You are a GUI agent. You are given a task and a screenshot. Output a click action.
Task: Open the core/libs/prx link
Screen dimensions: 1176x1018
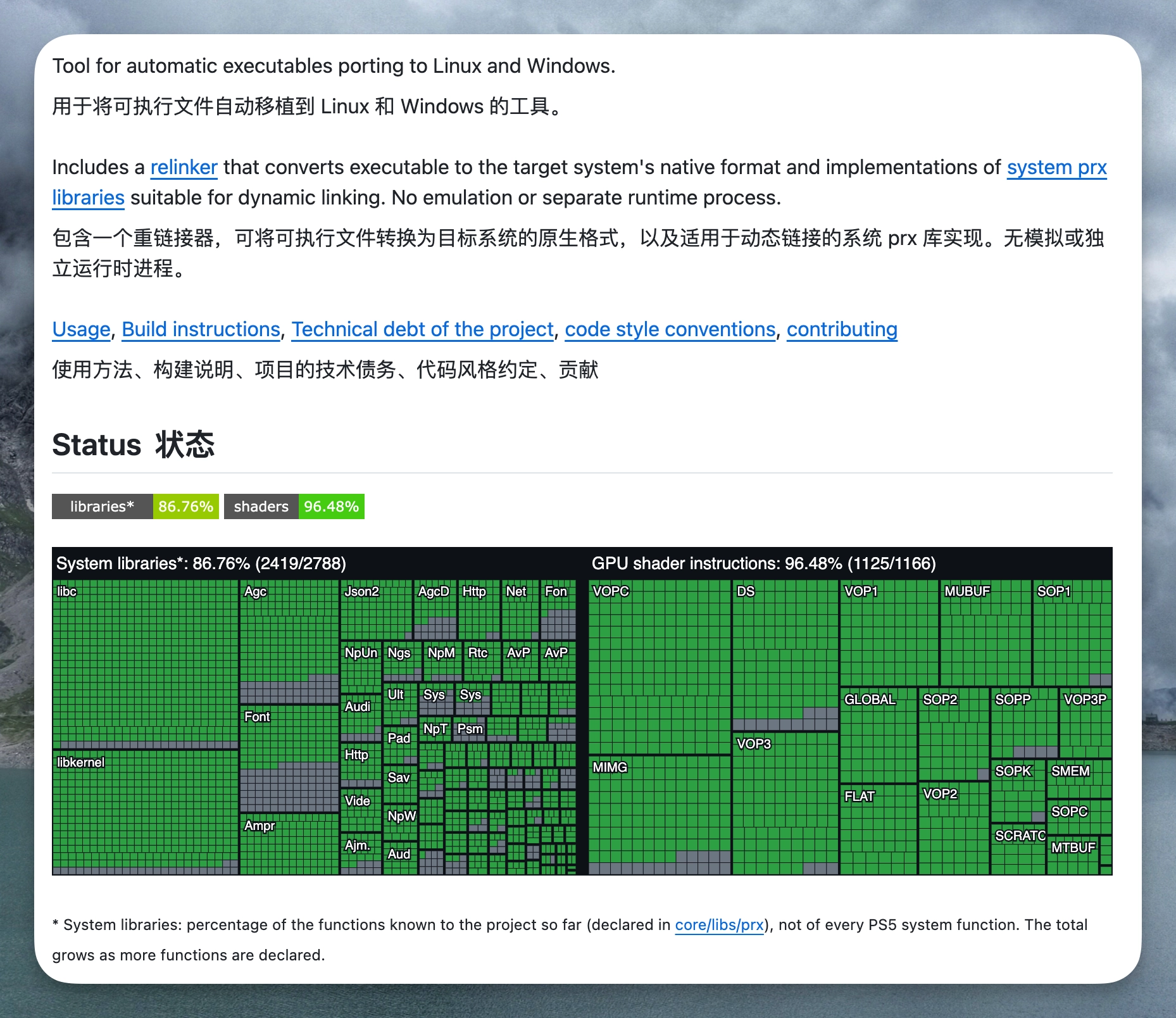click(719, 925)
